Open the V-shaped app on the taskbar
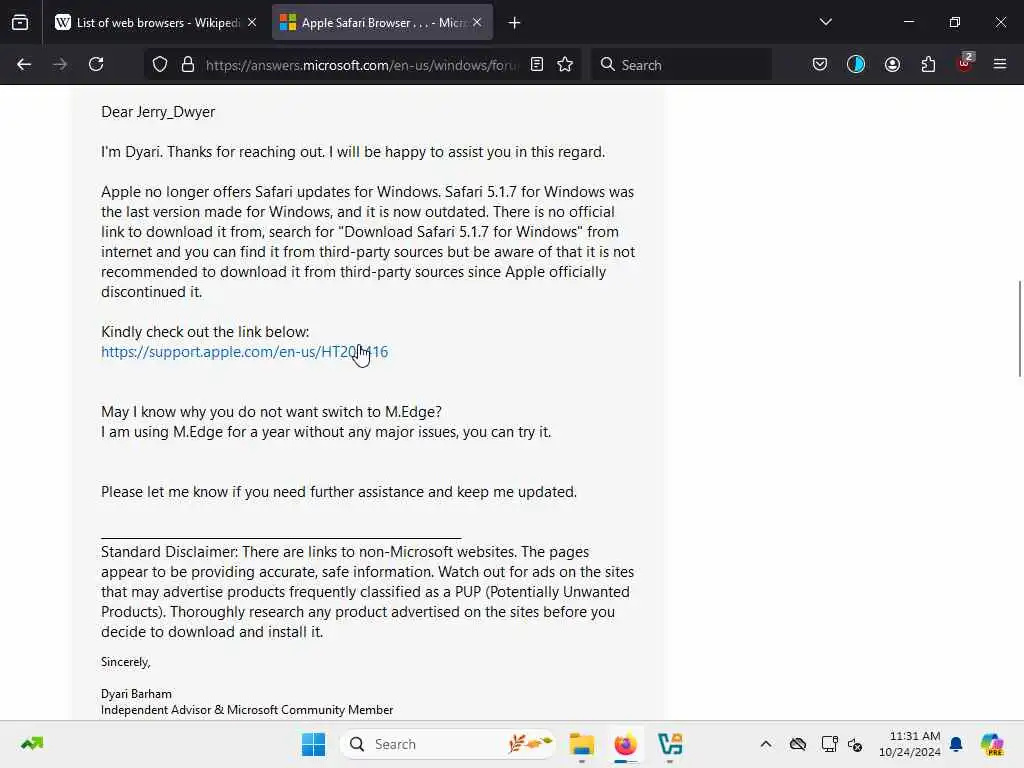 (670, 744)
